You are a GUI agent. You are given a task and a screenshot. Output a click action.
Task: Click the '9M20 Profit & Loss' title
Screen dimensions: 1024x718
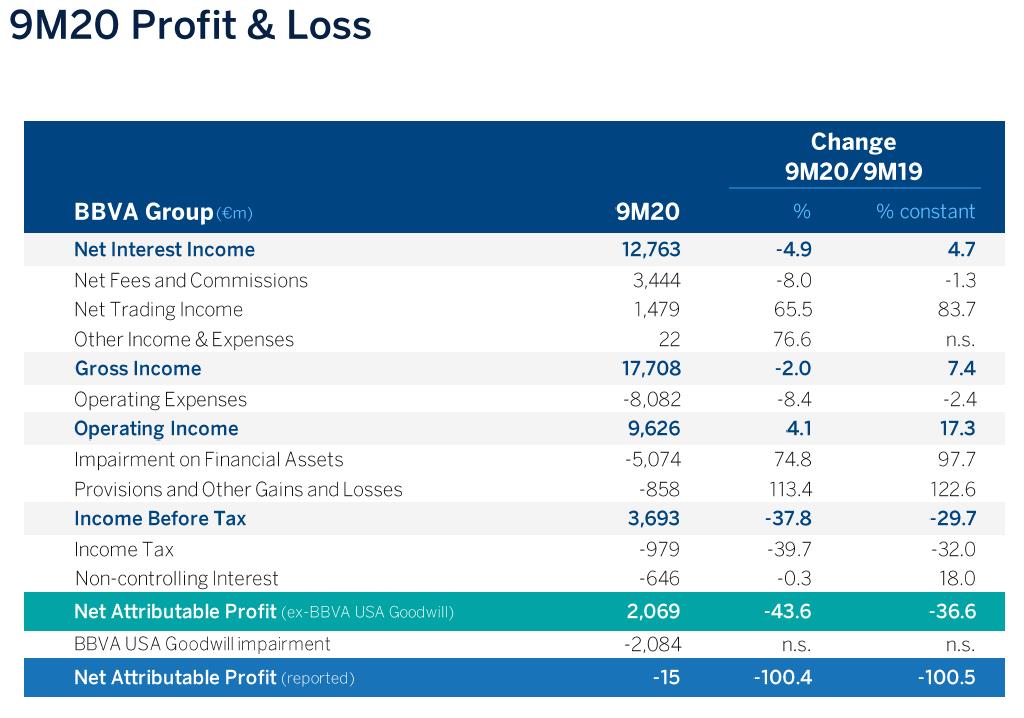(190, 25)
